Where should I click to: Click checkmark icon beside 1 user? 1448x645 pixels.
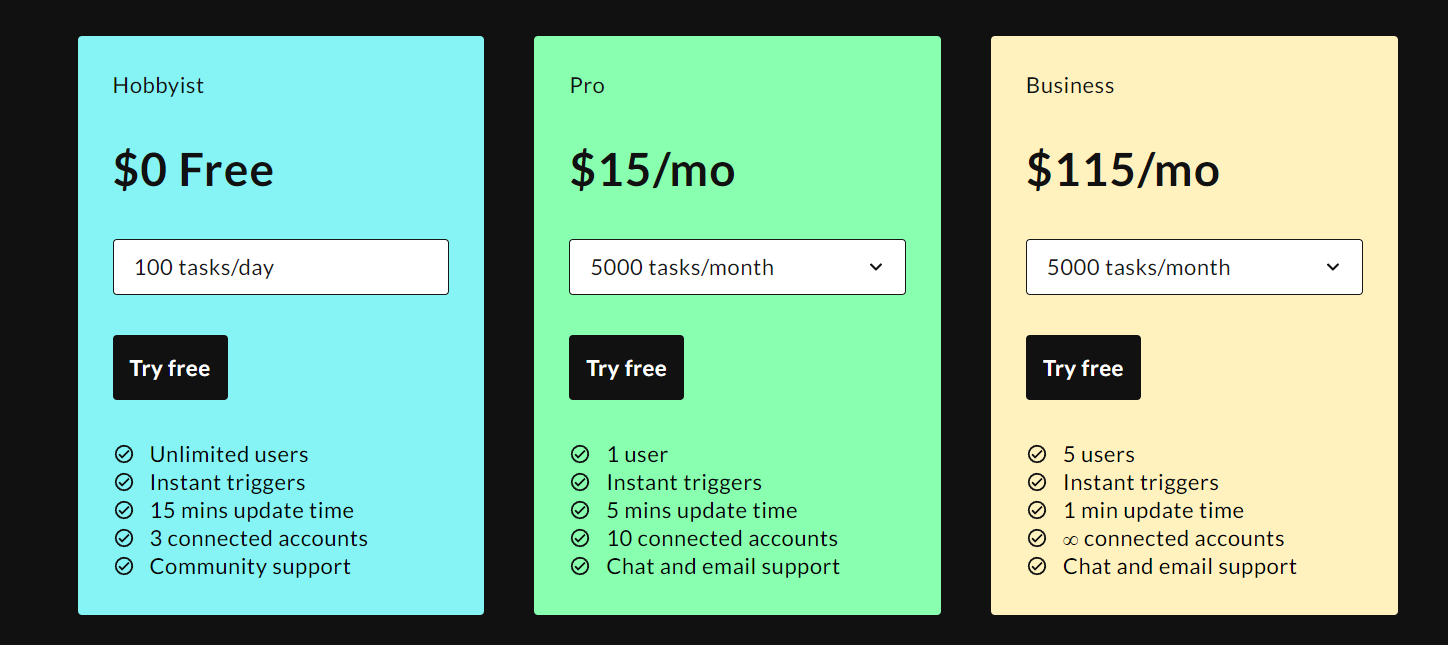pos(580,455)
